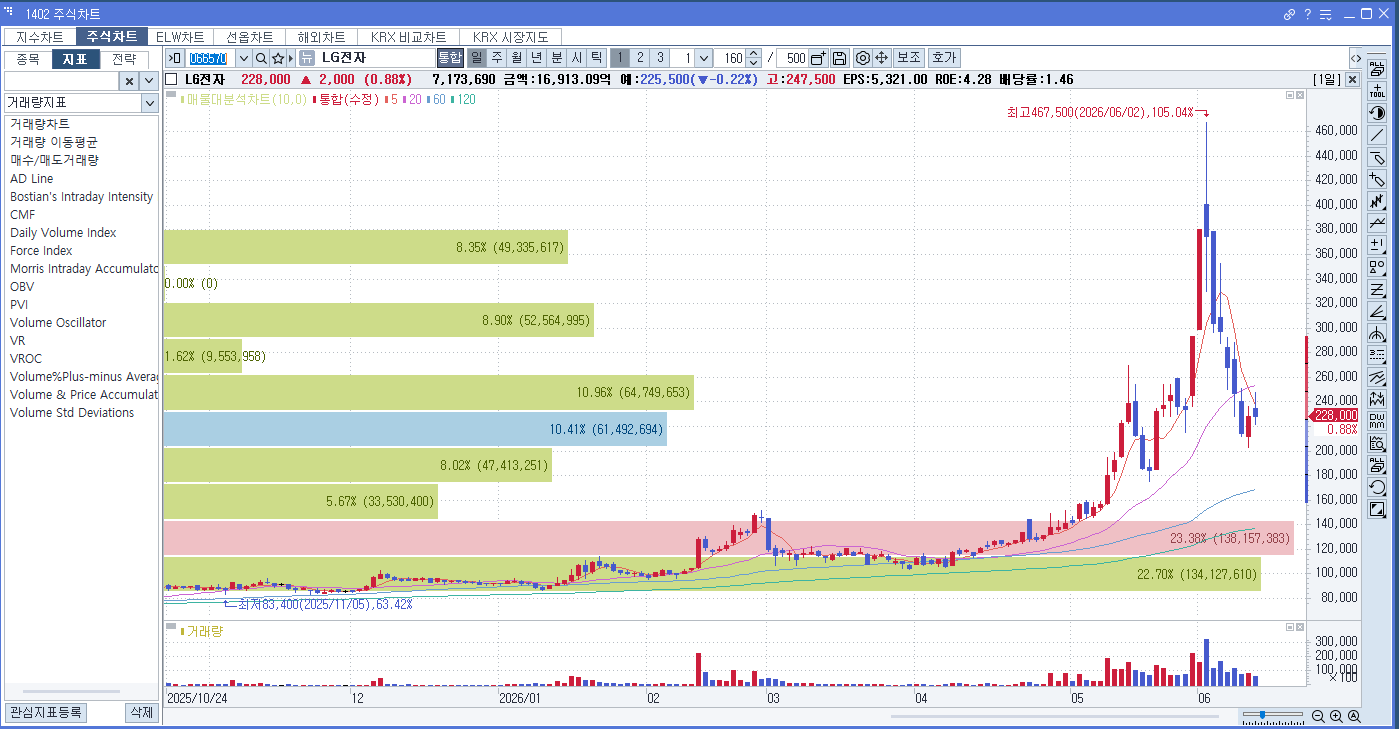Open the 거래량지표 category dropdown
This screenshot has width=1400, height=729.
click(x=149, y=103)
